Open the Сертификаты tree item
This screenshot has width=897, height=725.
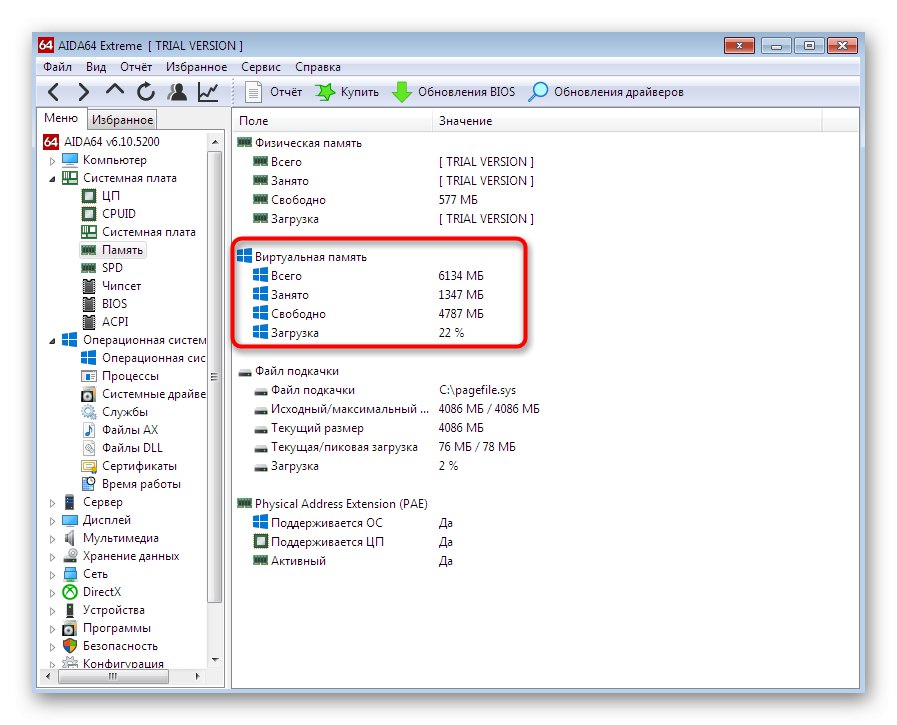(139, 466)
